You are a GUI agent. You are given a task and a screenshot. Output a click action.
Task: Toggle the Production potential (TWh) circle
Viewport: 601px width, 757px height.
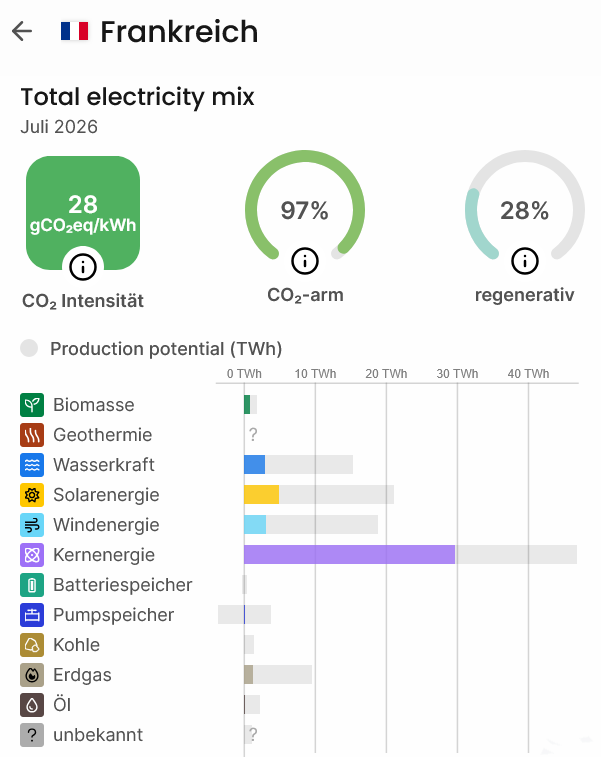pyautogui.click(x=29, y=348)
